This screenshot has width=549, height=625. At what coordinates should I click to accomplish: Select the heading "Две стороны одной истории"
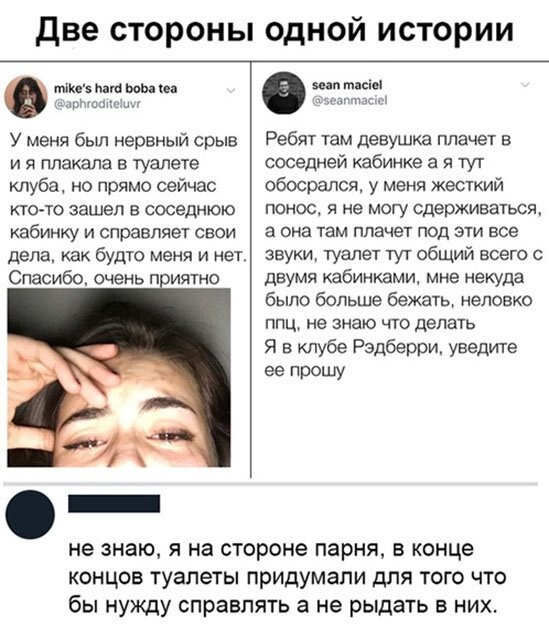274,30
